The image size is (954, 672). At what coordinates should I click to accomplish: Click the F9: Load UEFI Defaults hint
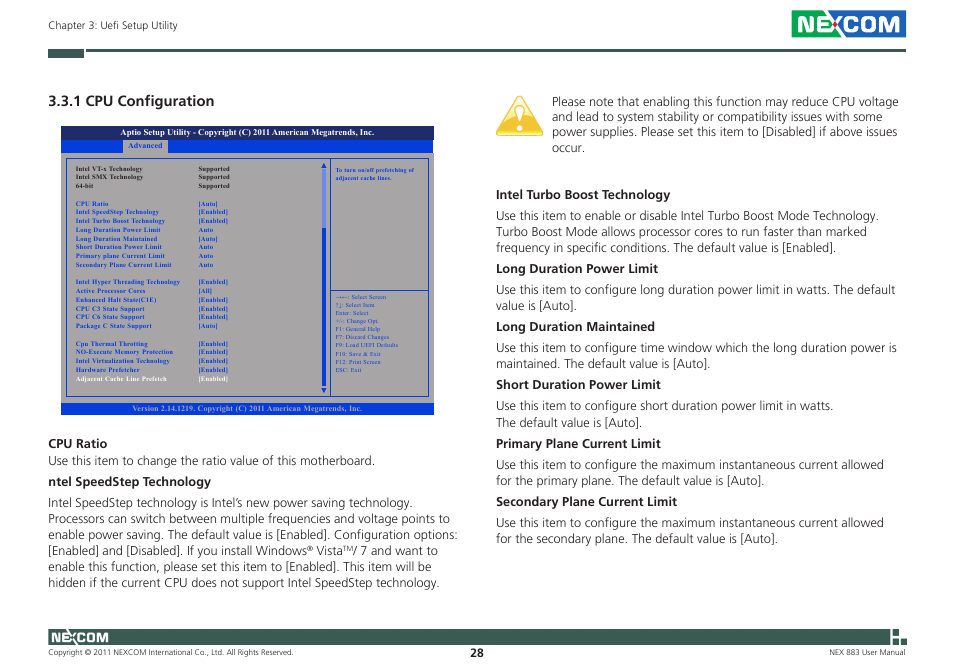[x=367, y=345]
